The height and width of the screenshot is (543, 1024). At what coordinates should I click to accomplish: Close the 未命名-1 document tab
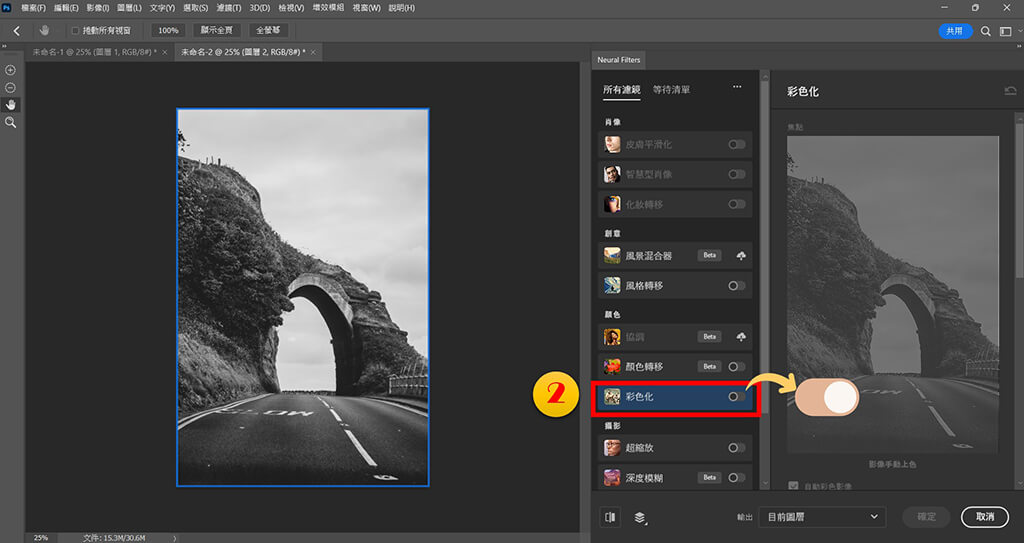click(x=165, y=52)
